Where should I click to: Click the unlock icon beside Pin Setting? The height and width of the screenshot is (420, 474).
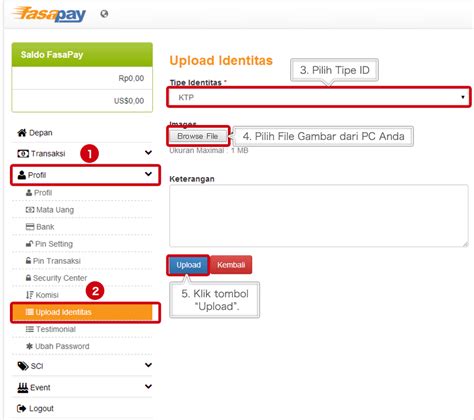[29, 244]
